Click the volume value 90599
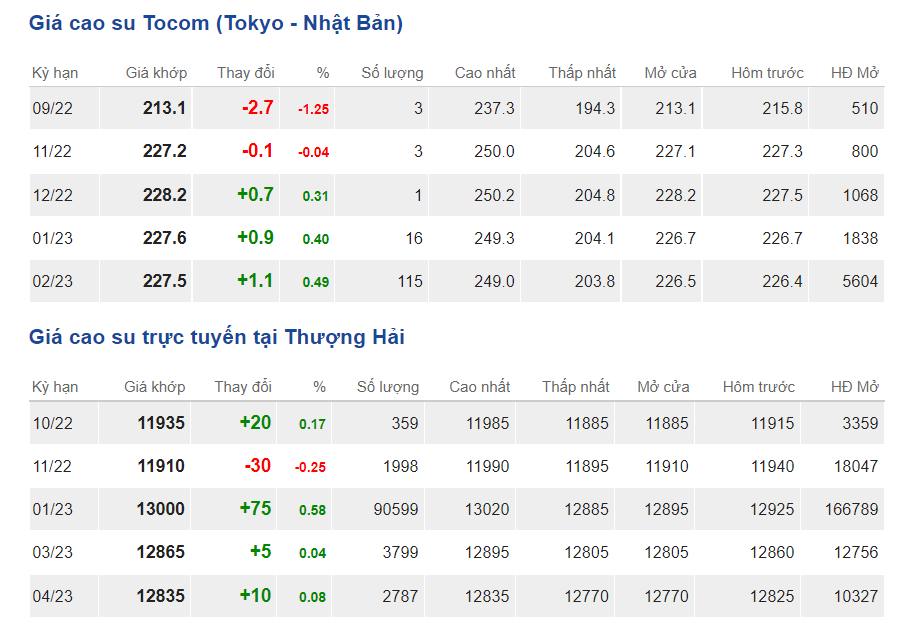This screenshot has height=628, width=898. tap(393, 509)
